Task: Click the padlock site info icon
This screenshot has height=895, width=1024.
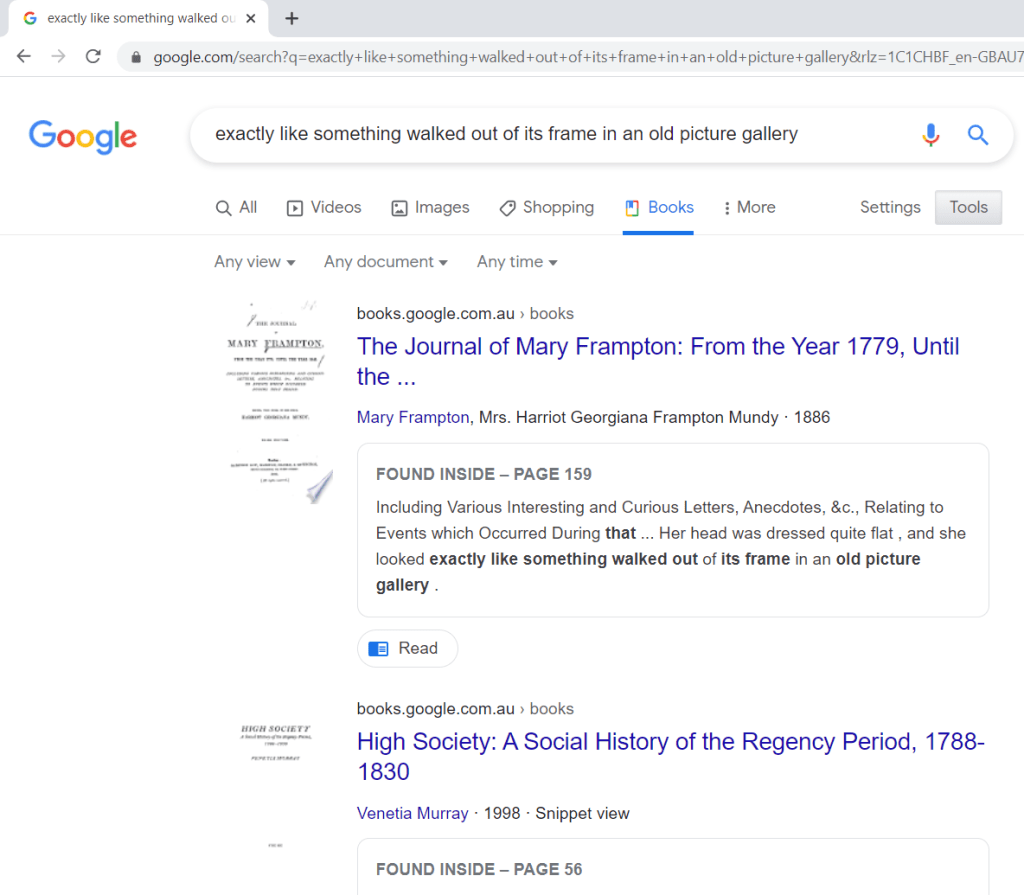Action: pos(136,57)
